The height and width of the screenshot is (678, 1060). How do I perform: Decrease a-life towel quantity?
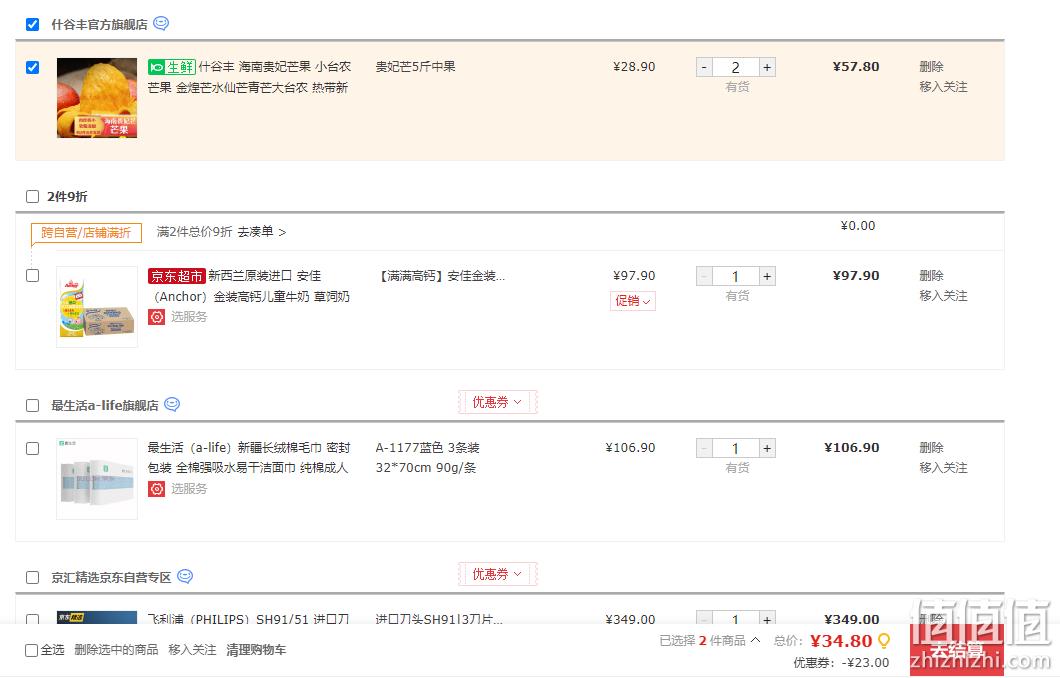pos(704,448)
